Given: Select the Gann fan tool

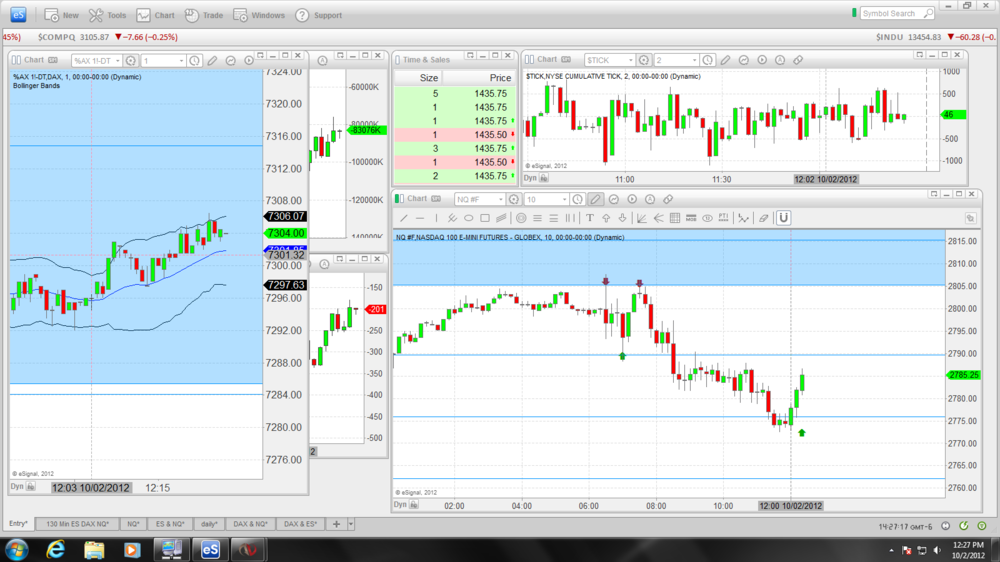Looking at the screenshot, I should coord(642,218).
